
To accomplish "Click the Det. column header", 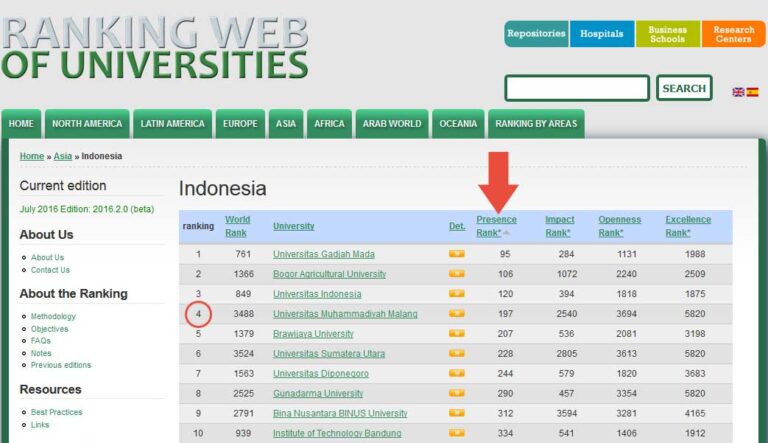I will [x=457, y=226].
